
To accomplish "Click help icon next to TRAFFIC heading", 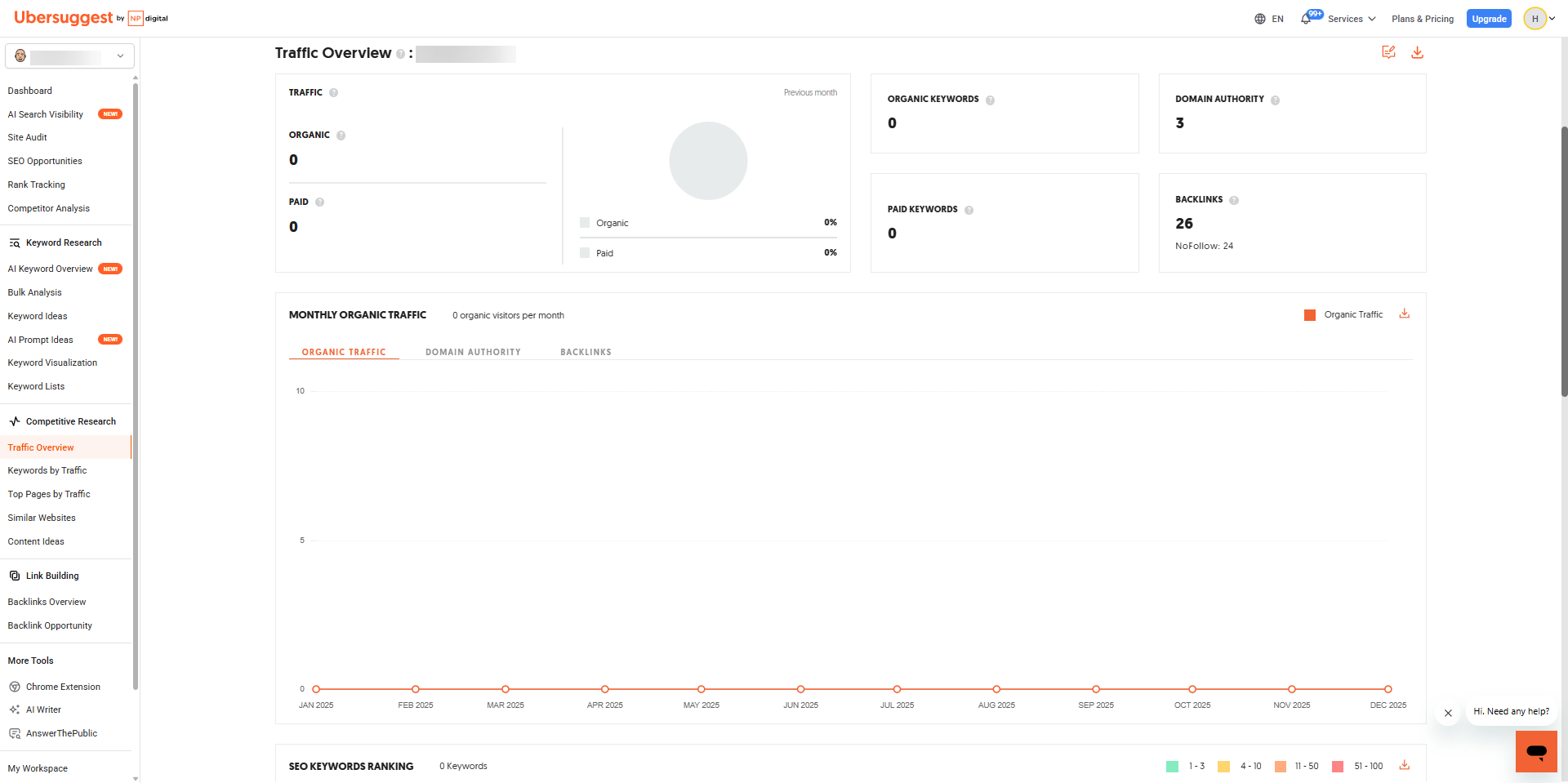I will [x=333, y=93].
